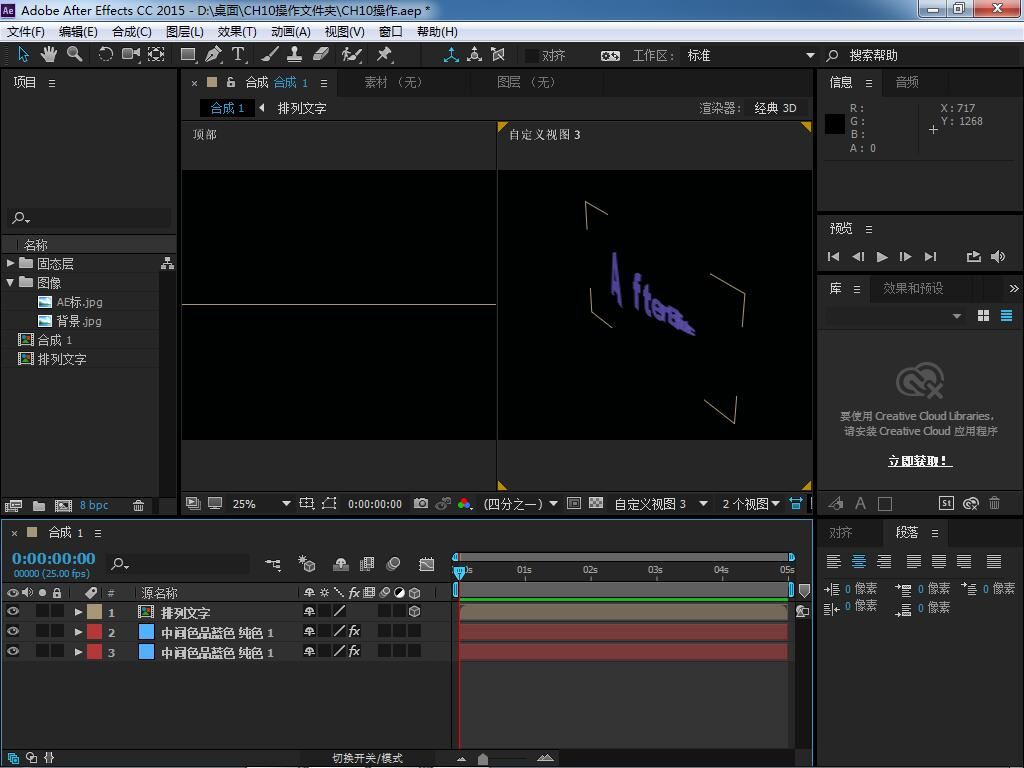This screenshot has height=768, width=1024.
Task: Toggle effects fx switch on layer 2
Action: click(x=354, y=632)
